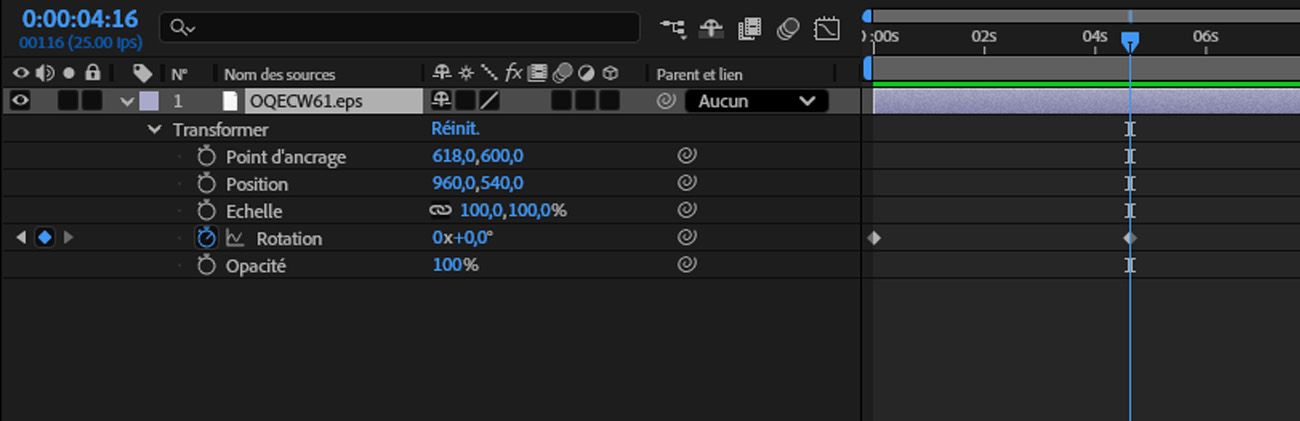Toggle lock box on OQECW61.eps layer
This screenshot has width=1300, height=421.
pyautogui.click(x=92, y=101)
